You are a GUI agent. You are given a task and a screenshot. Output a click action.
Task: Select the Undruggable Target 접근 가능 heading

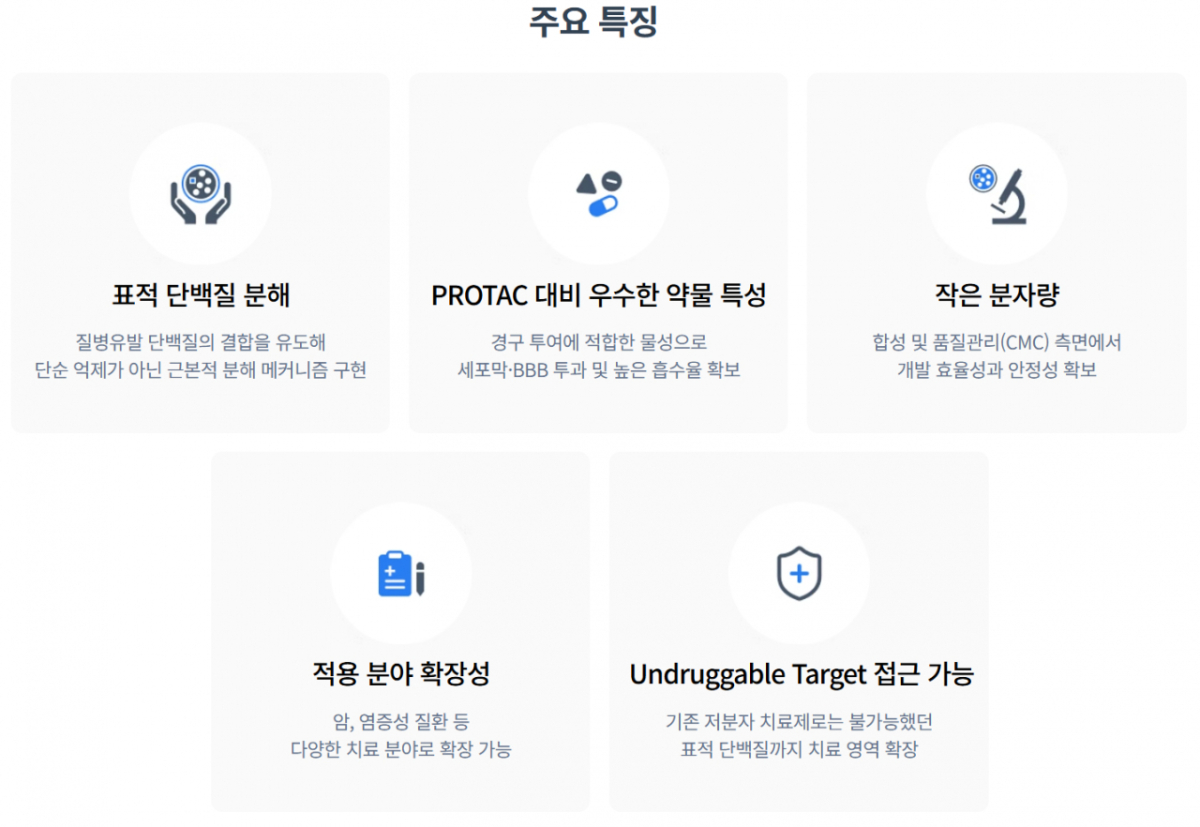pyautogui.click(x=801, y=675)
